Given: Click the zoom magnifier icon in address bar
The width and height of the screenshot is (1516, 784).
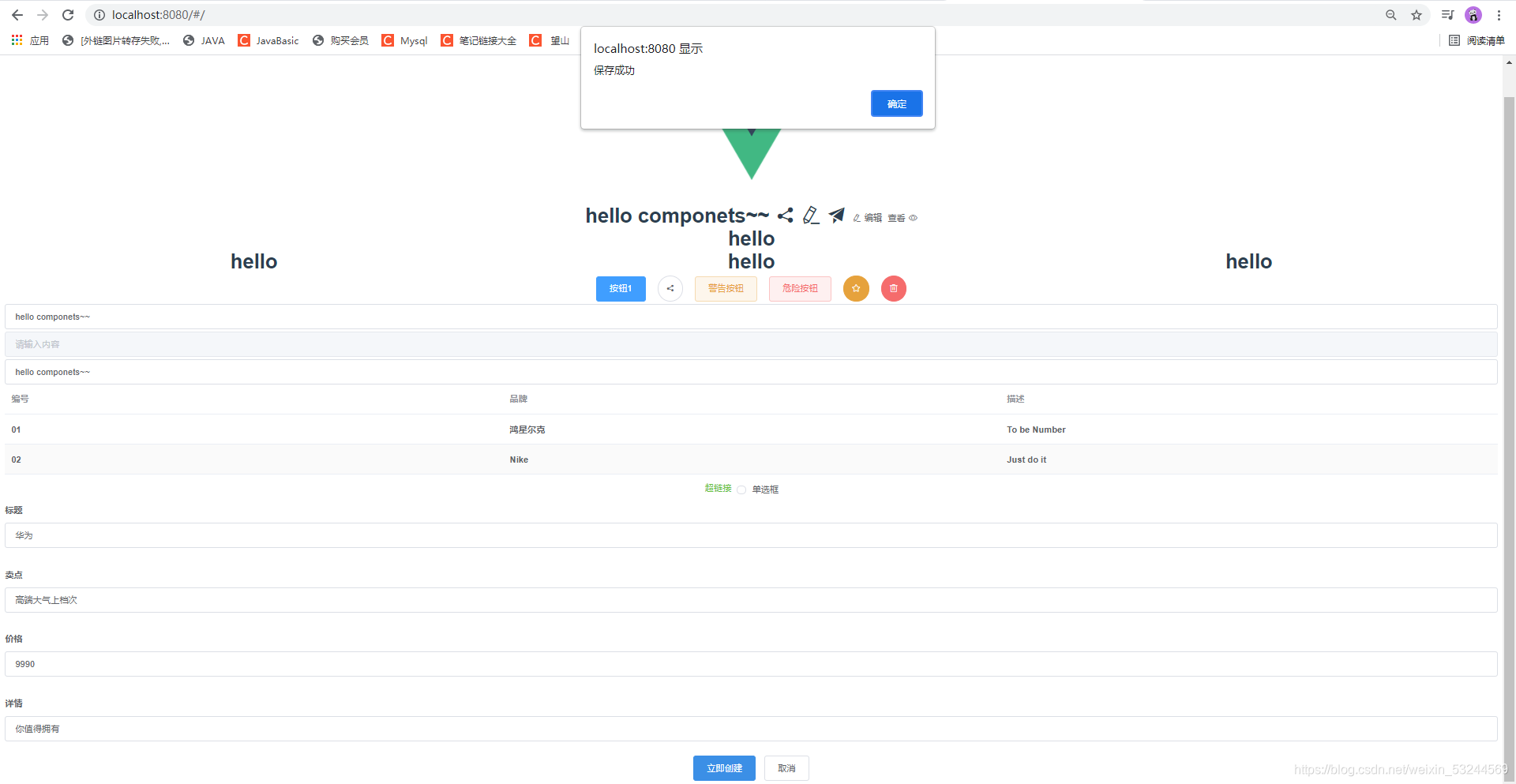Looking at the screenshot, I should point(1391,15).
